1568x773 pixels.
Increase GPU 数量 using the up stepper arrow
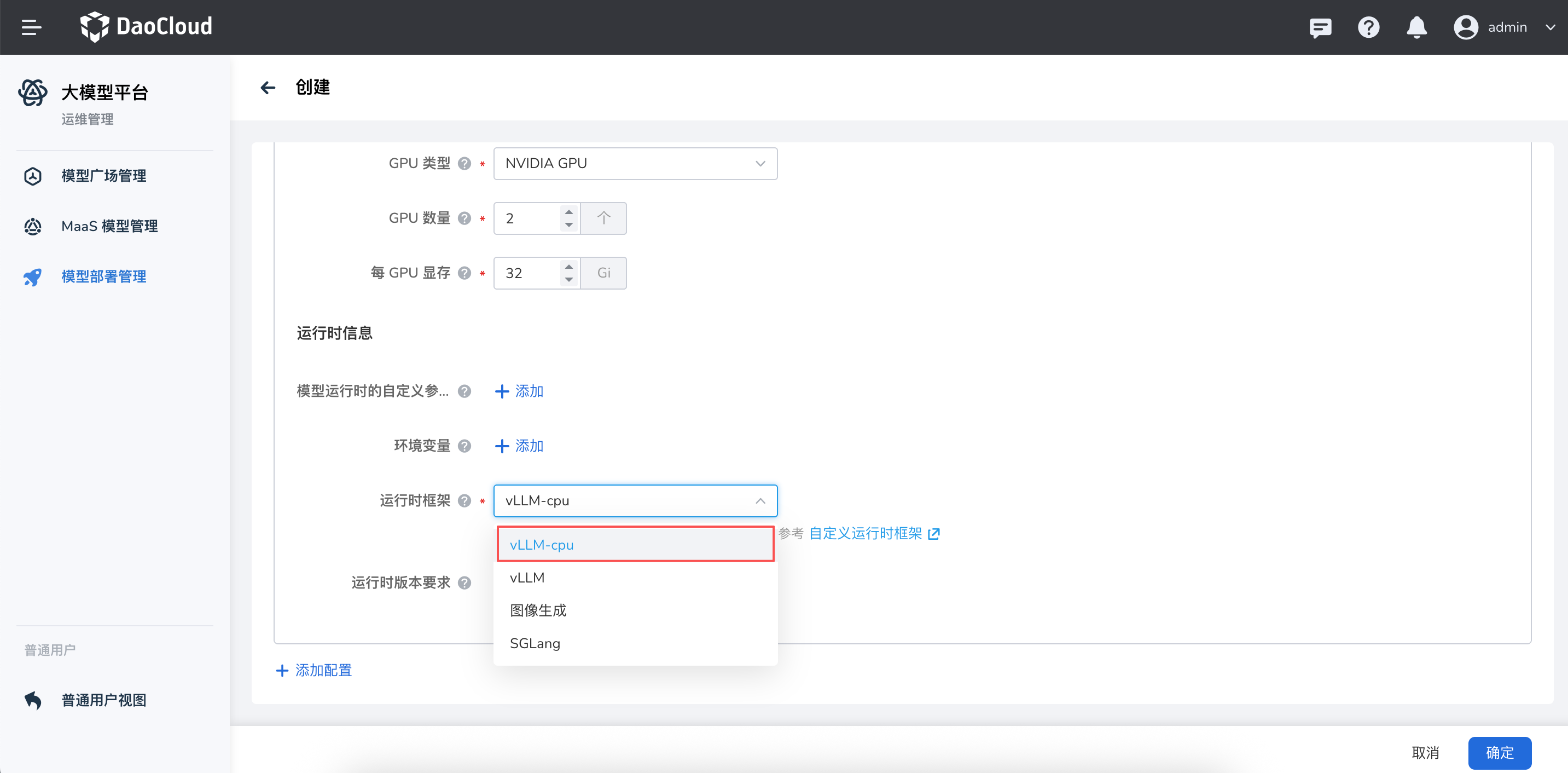point(568,212)
